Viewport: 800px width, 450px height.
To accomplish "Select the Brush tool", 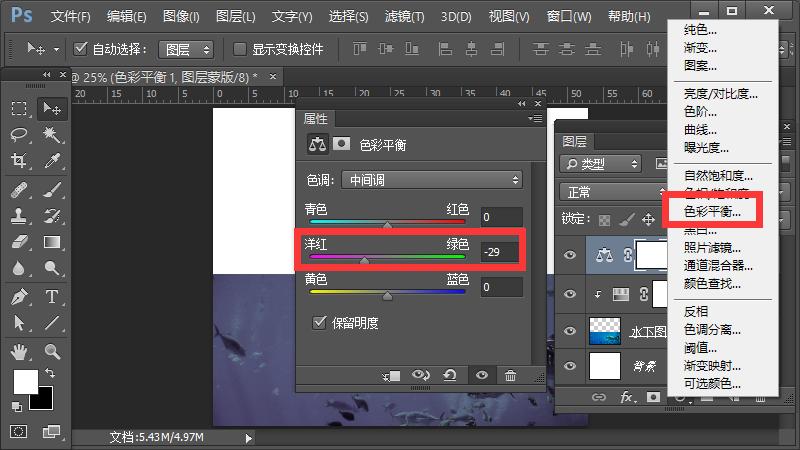I will point(52,190).
